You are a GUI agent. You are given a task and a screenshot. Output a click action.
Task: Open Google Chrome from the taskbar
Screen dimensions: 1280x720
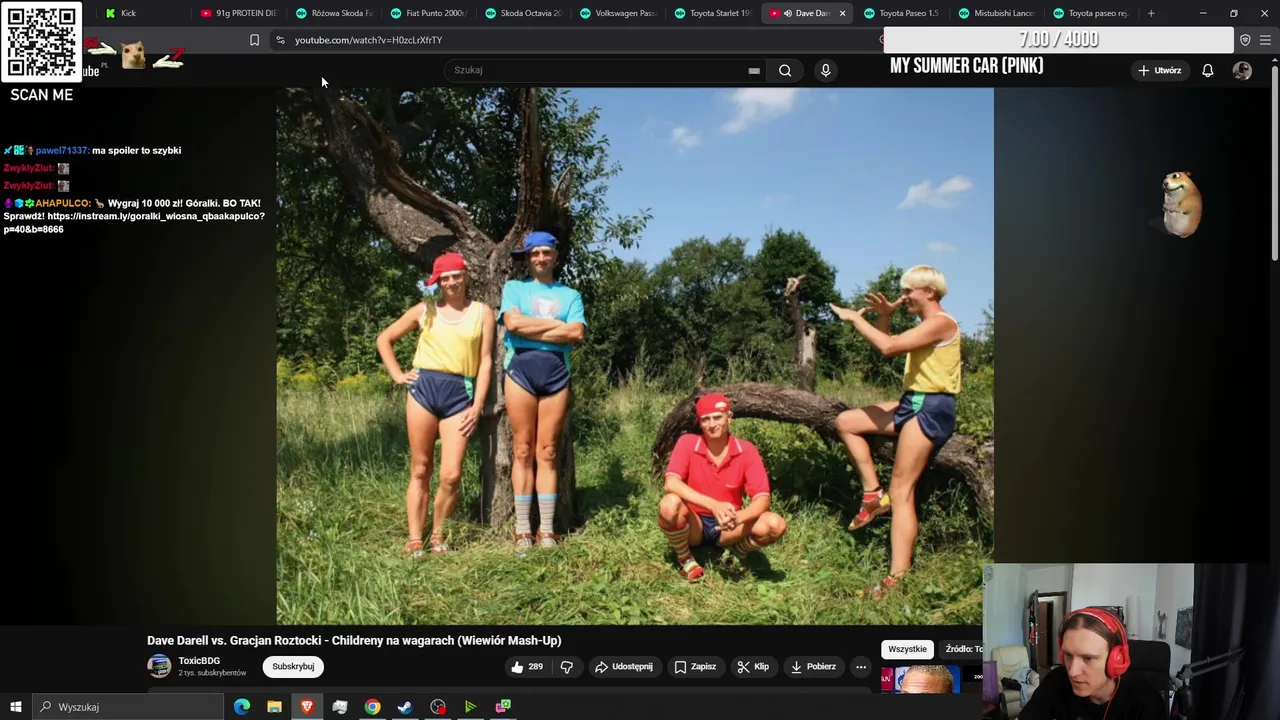[x=372, y=707]
